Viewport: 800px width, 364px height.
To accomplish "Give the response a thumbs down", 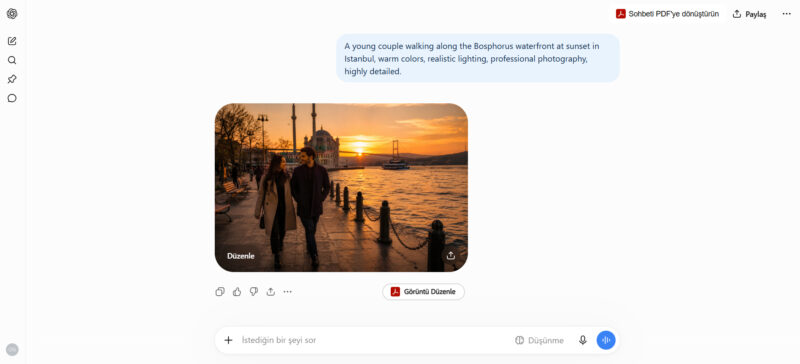I will [254, 292].
